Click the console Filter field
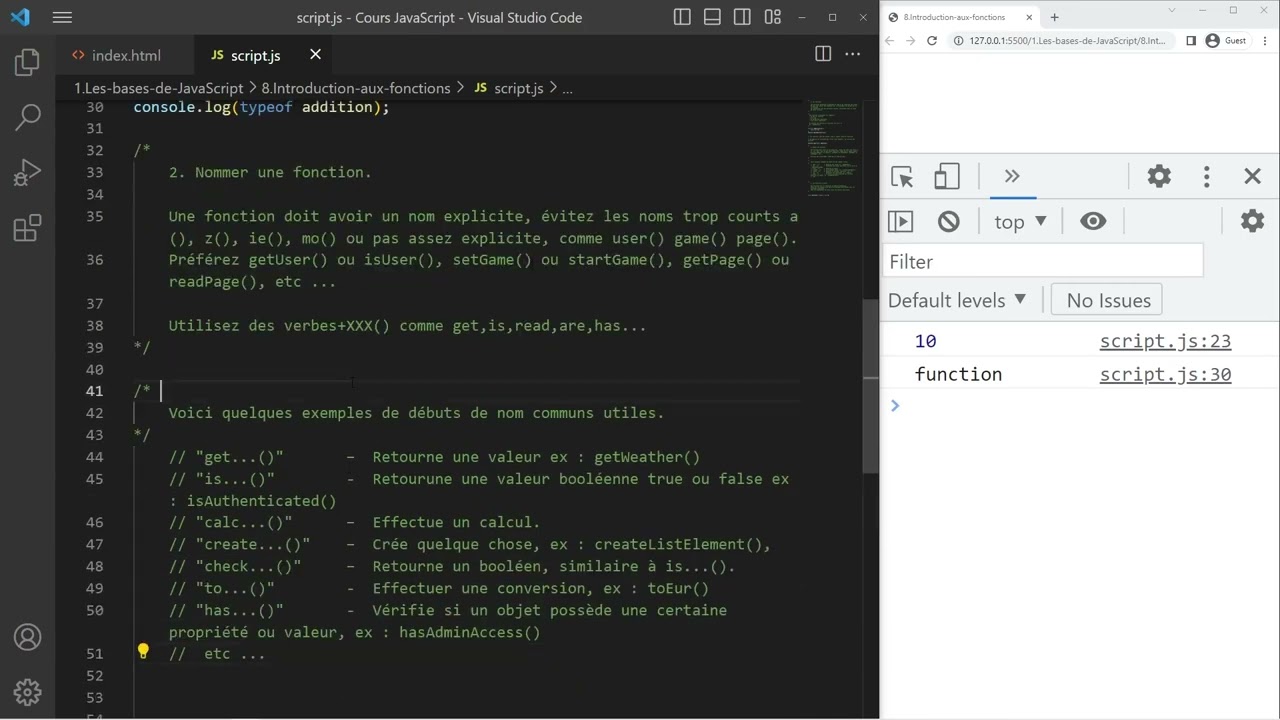This screenshot has width=1280, height=720. click(1043, 261)
